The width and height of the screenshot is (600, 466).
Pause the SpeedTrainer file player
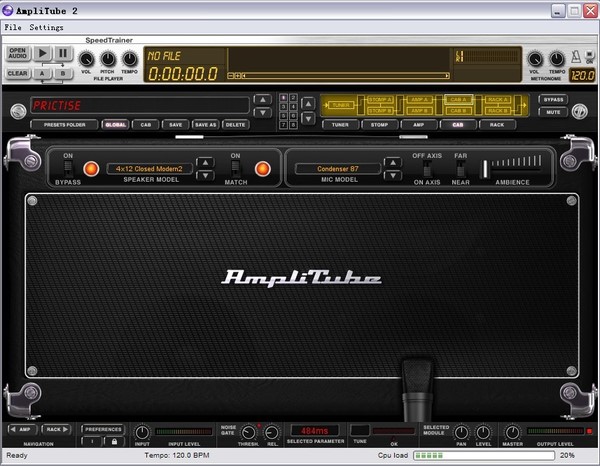pos(63,53)
